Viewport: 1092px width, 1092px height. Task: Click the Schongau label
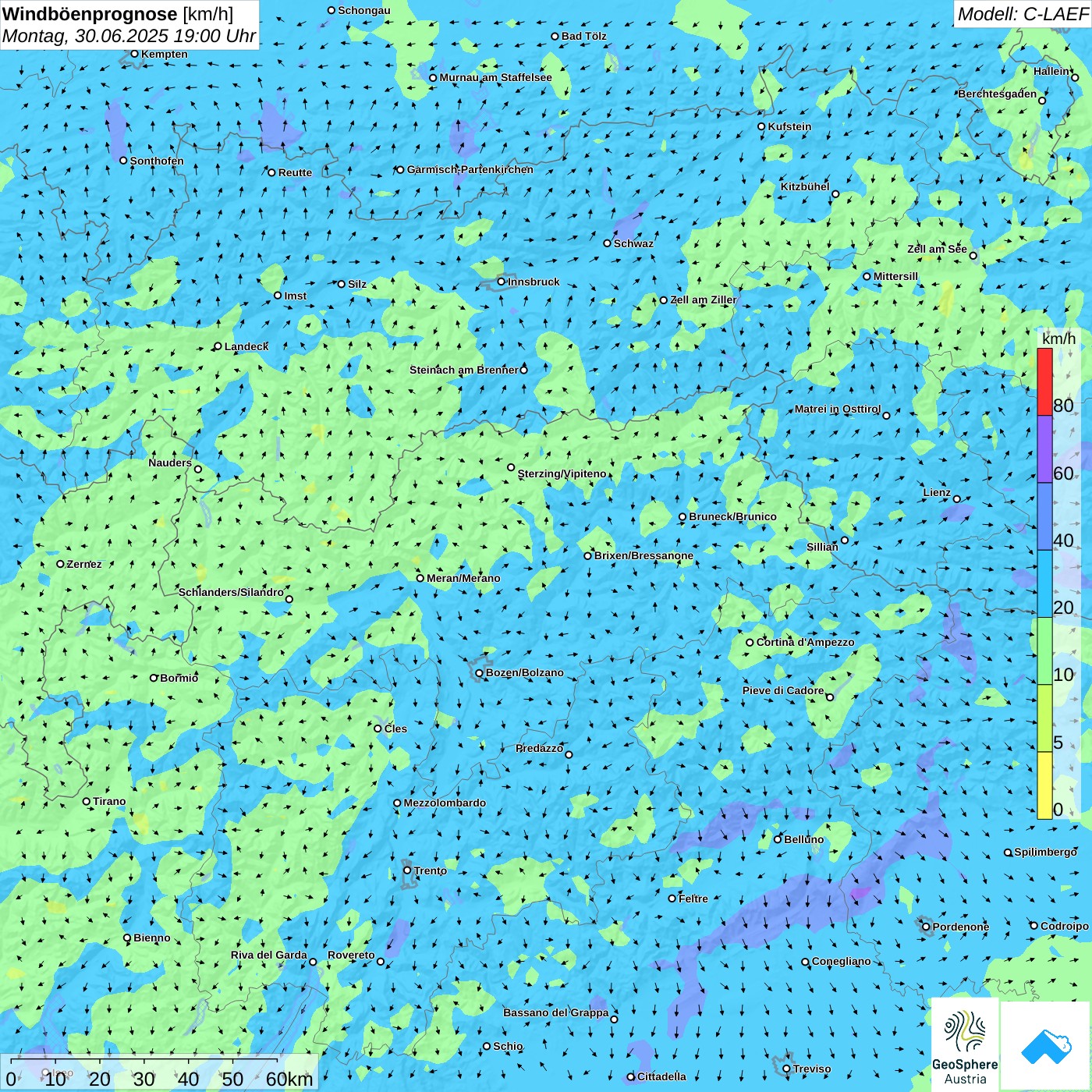364,10
